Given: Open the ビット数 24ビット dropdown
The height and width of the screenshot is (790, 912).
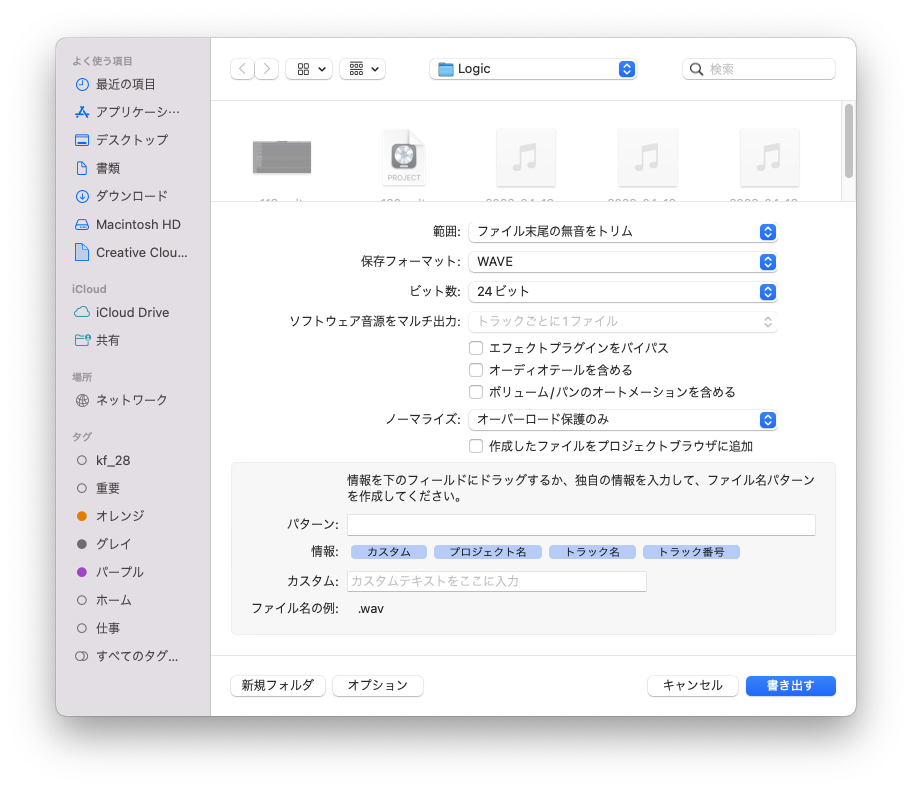Looking at the screenshot, I should (622, 292).
